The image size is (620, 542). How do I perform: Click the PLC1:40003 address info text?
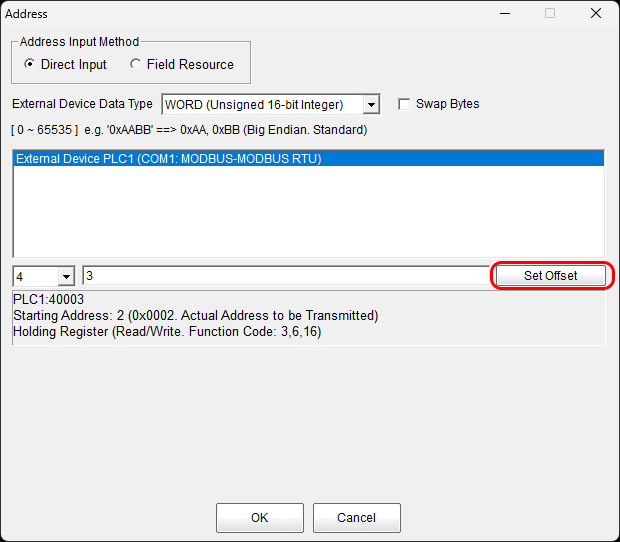48,300
